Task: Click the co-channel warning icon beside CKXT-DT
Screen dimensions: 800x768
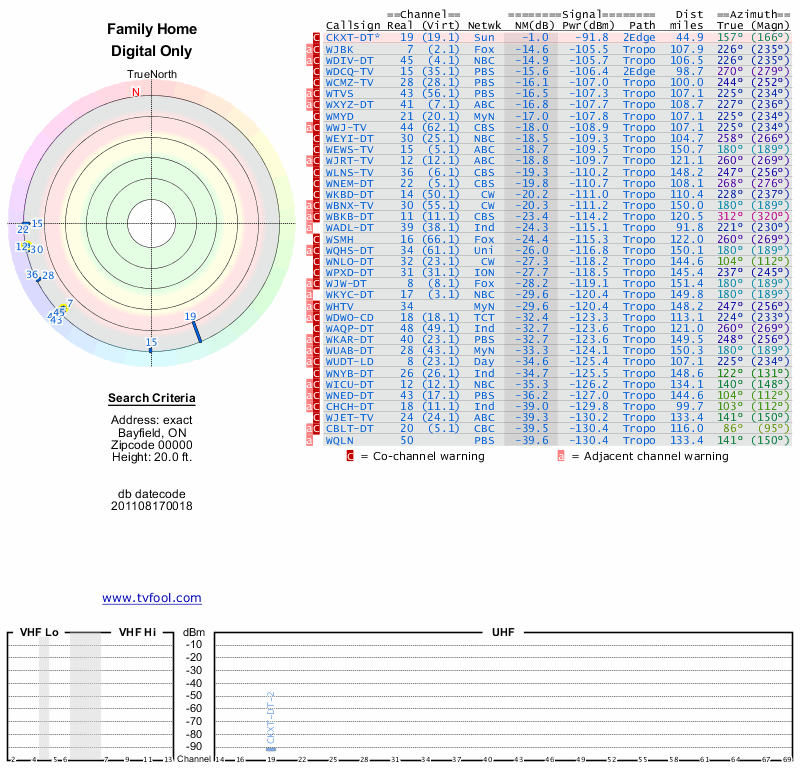Action: pyautogui.click(x=317, y=37)
